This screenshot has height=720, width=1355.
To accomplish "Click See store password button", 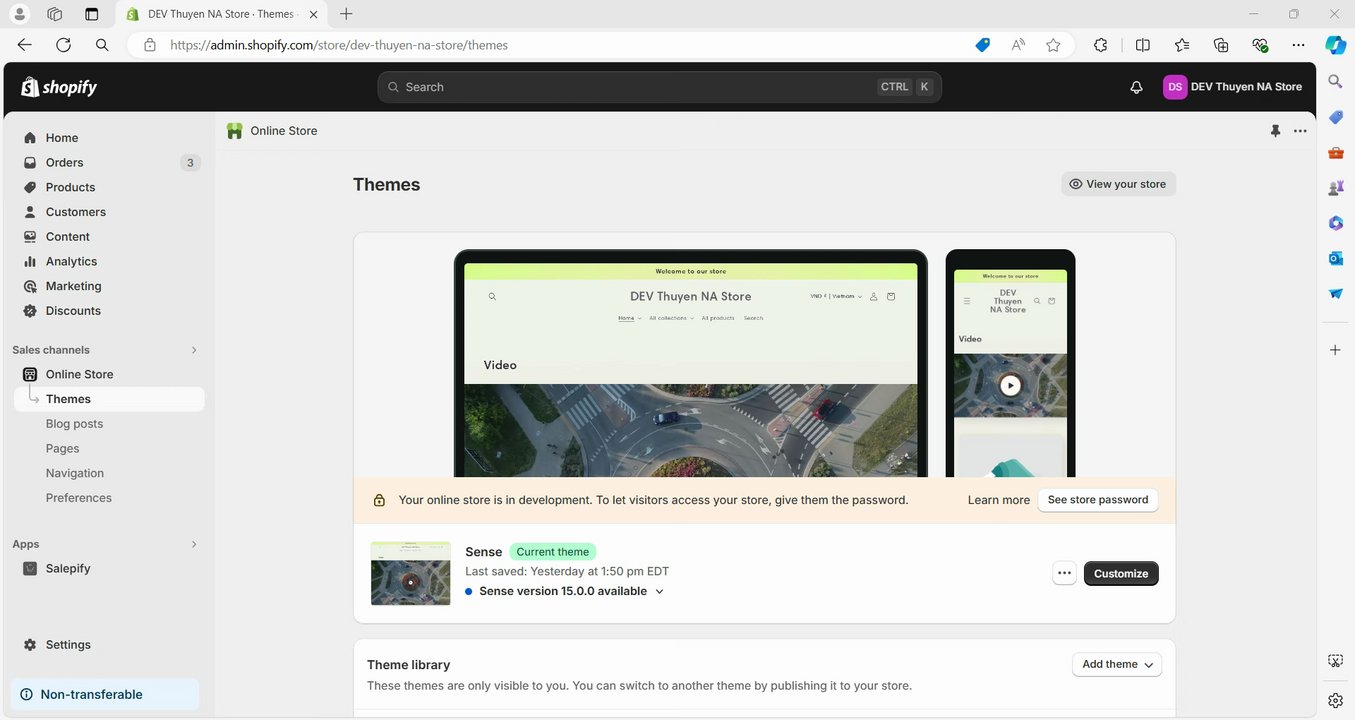I will click(1098, 500).
